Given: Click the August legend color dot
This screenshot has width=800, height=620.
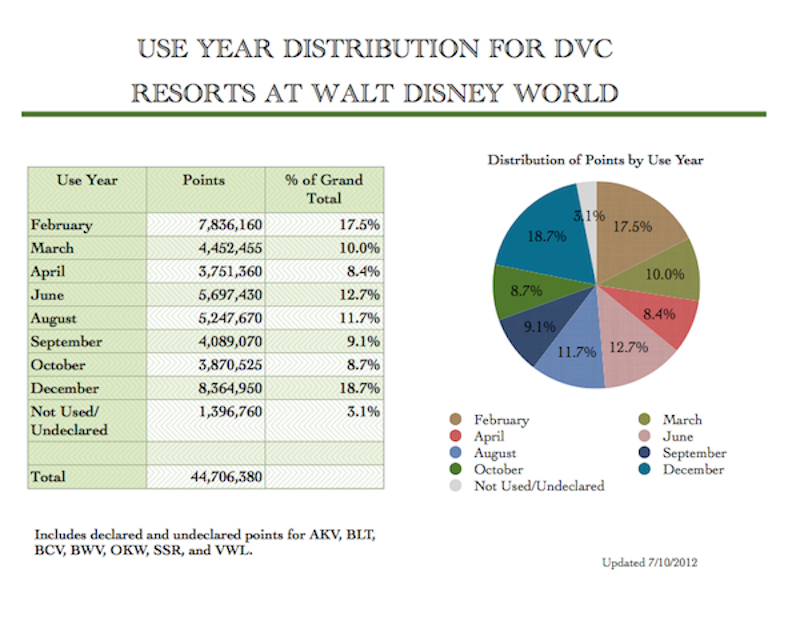Looking at the screenshot, I should (x=455, y=453).
